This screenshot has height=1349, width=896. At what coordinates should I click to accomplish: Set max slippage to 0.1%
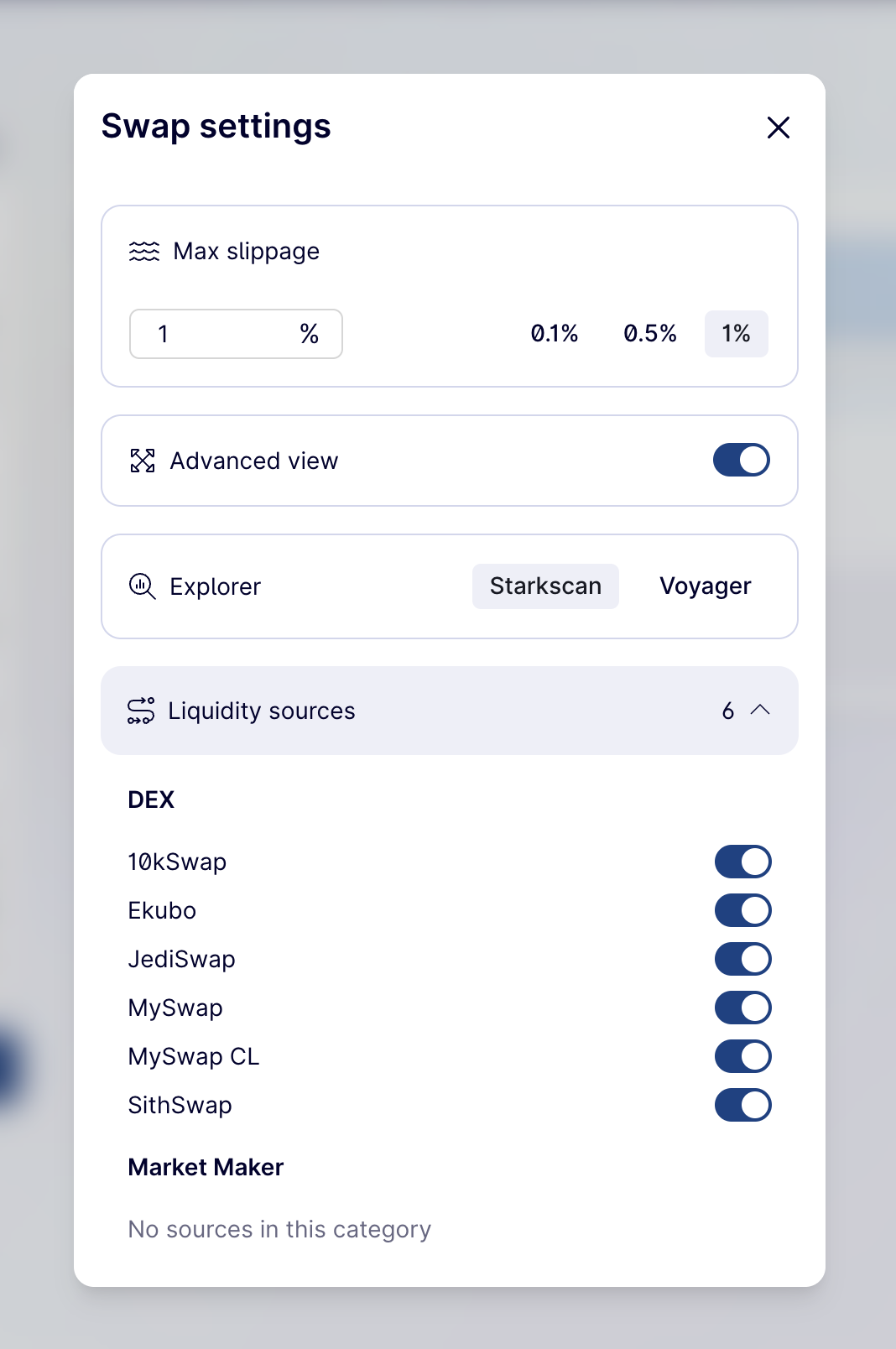[x=555, y=334]
